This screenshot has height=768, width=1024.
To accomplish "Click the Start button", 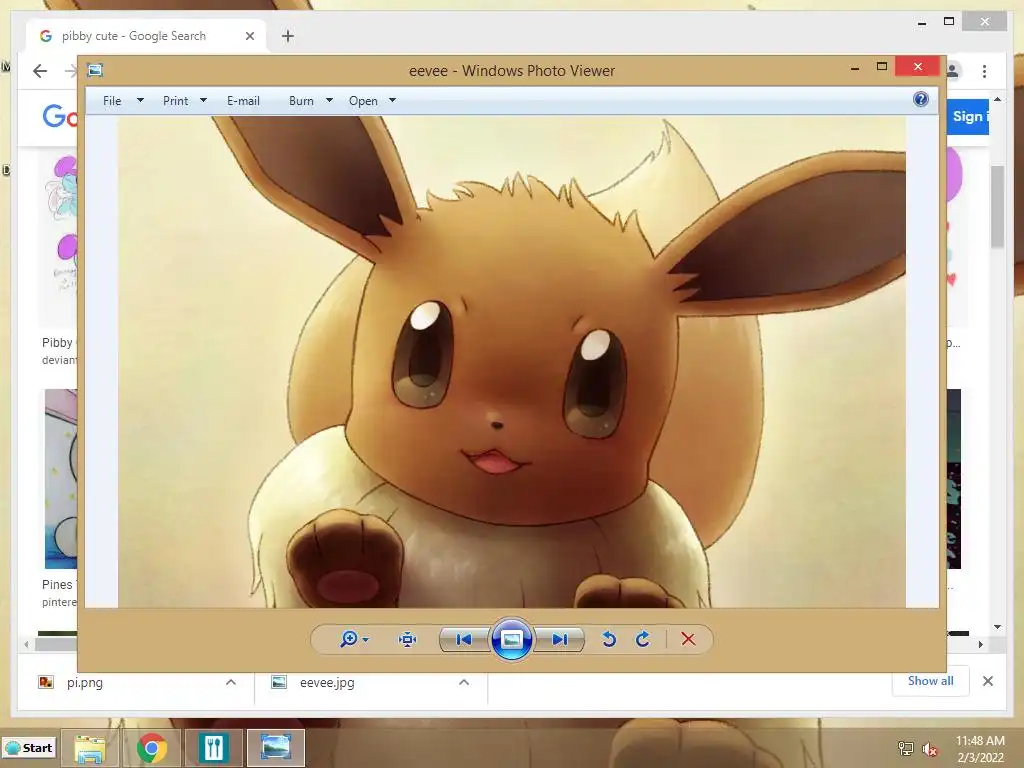I will coord(29,748).
